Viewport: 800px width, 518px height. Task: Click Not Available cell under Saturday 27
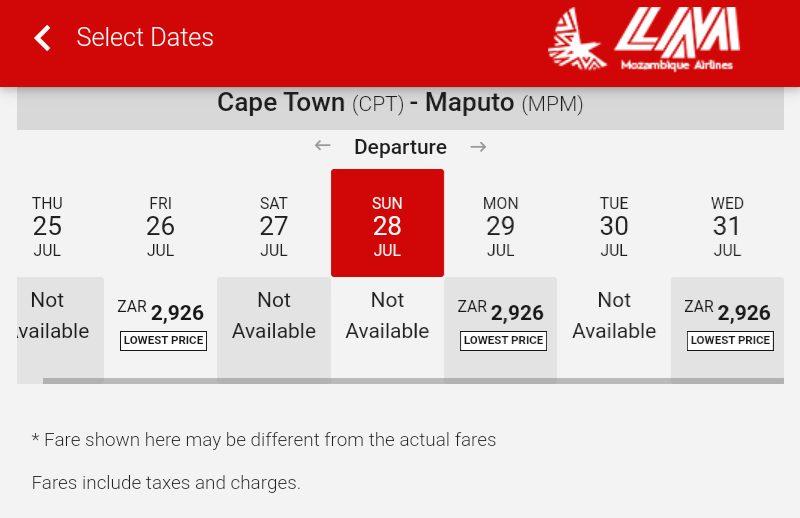274,328
